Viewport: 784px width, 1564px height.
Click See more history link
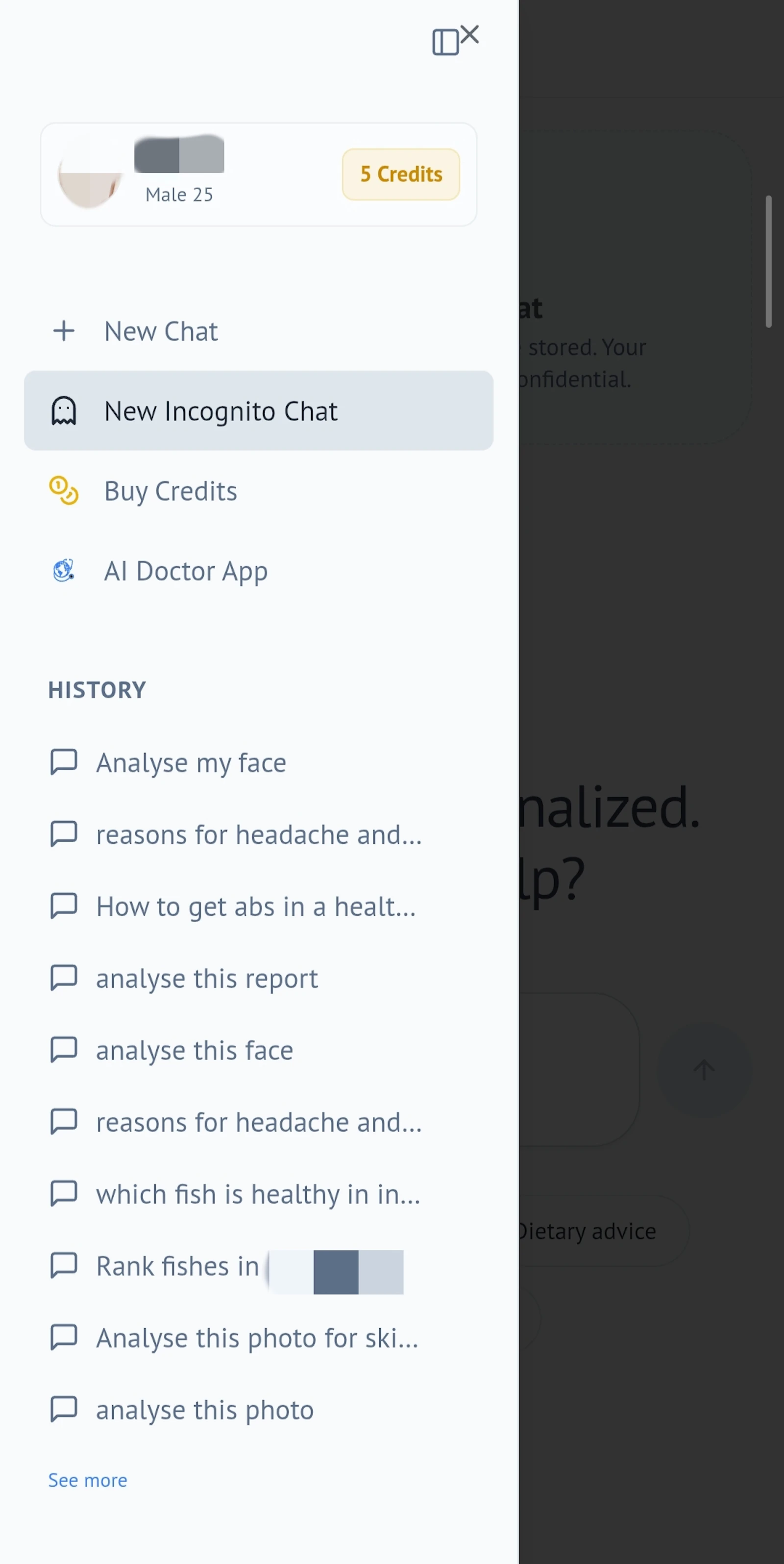[x=88, y=1480]
